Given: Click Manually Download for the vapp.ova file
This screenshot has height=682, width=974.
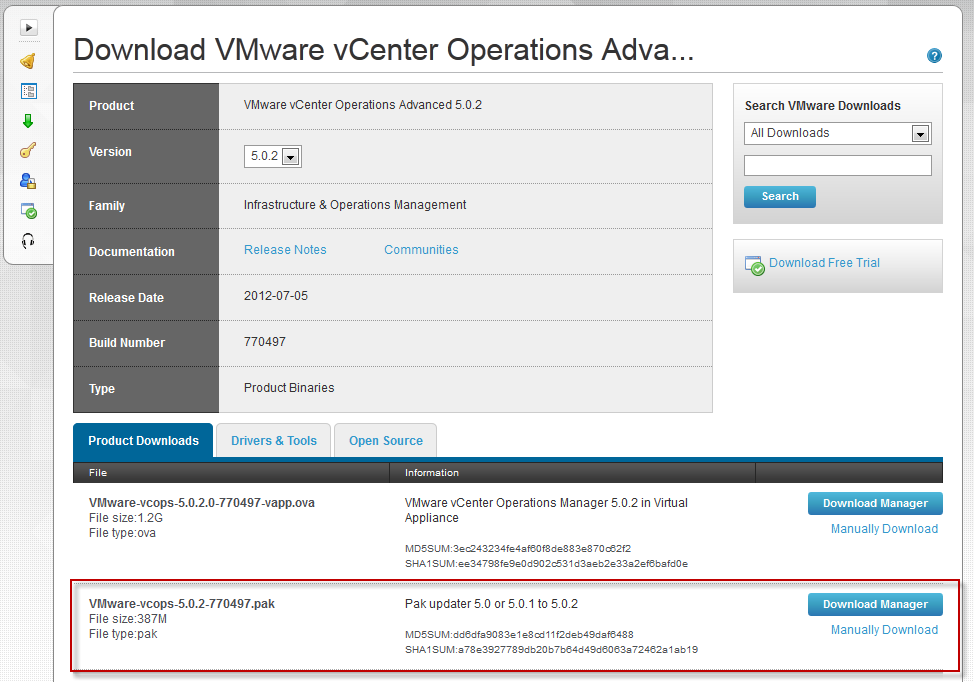Looking at the screenshot, I should [885, 529].
